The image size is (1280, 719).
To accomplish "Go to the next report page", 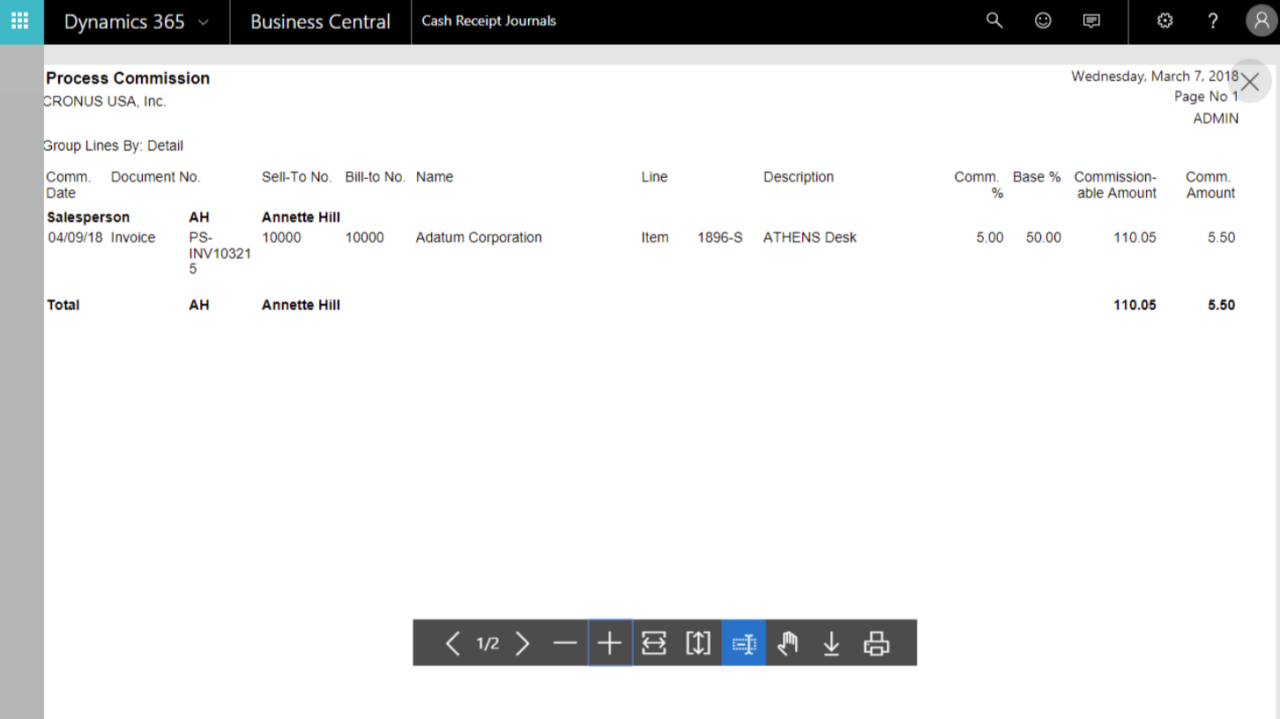I will pyautogui.click(x=522, y=643).
